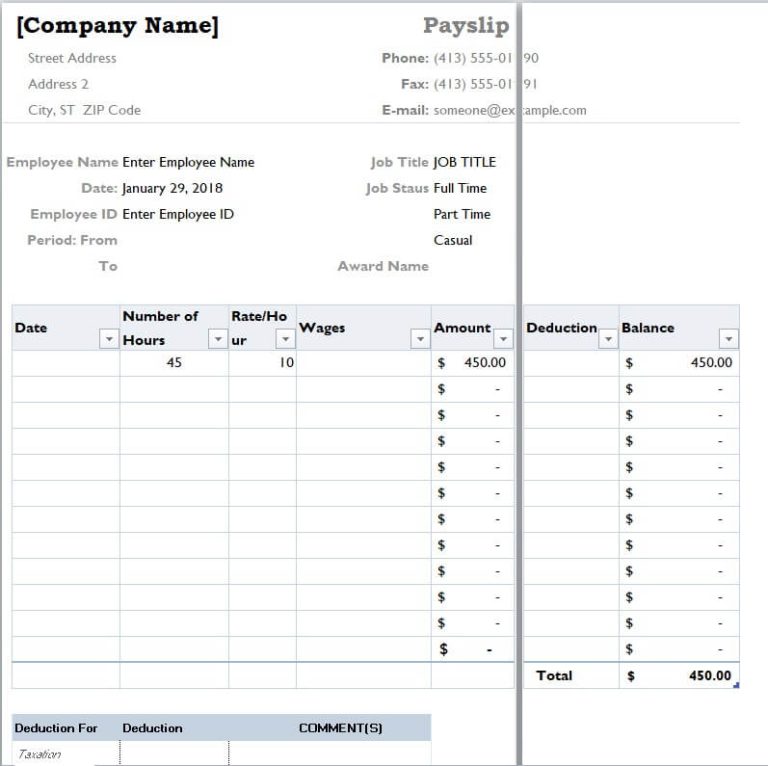Viewport: 768px width, 766px height.
Task: Click the Address 2 cell
Action: (x=58, y=84)
